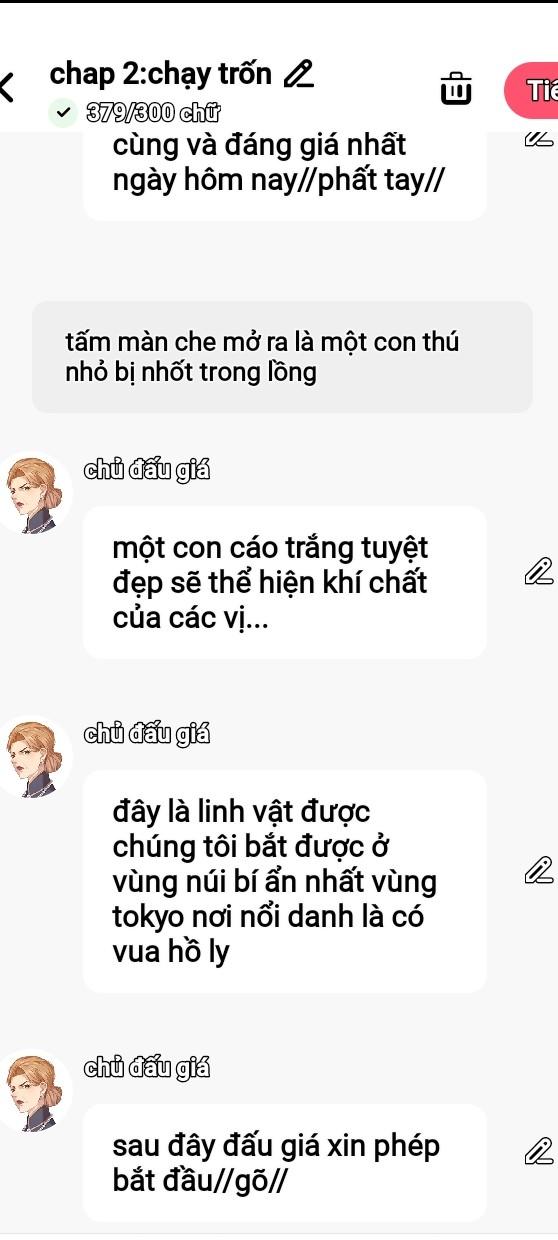Select the 'chap 2:chạy trốn' title
Viewport: 558px width, 1240px height.
161,73
